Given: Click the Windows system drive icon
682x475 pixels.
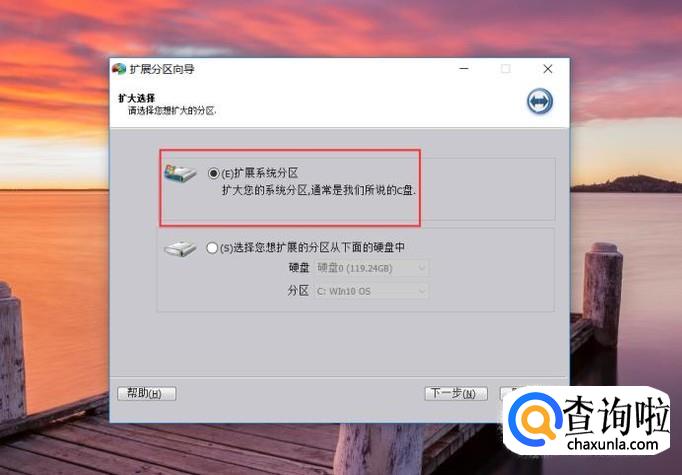Looking at the screenshot, I should coord(180,173).
